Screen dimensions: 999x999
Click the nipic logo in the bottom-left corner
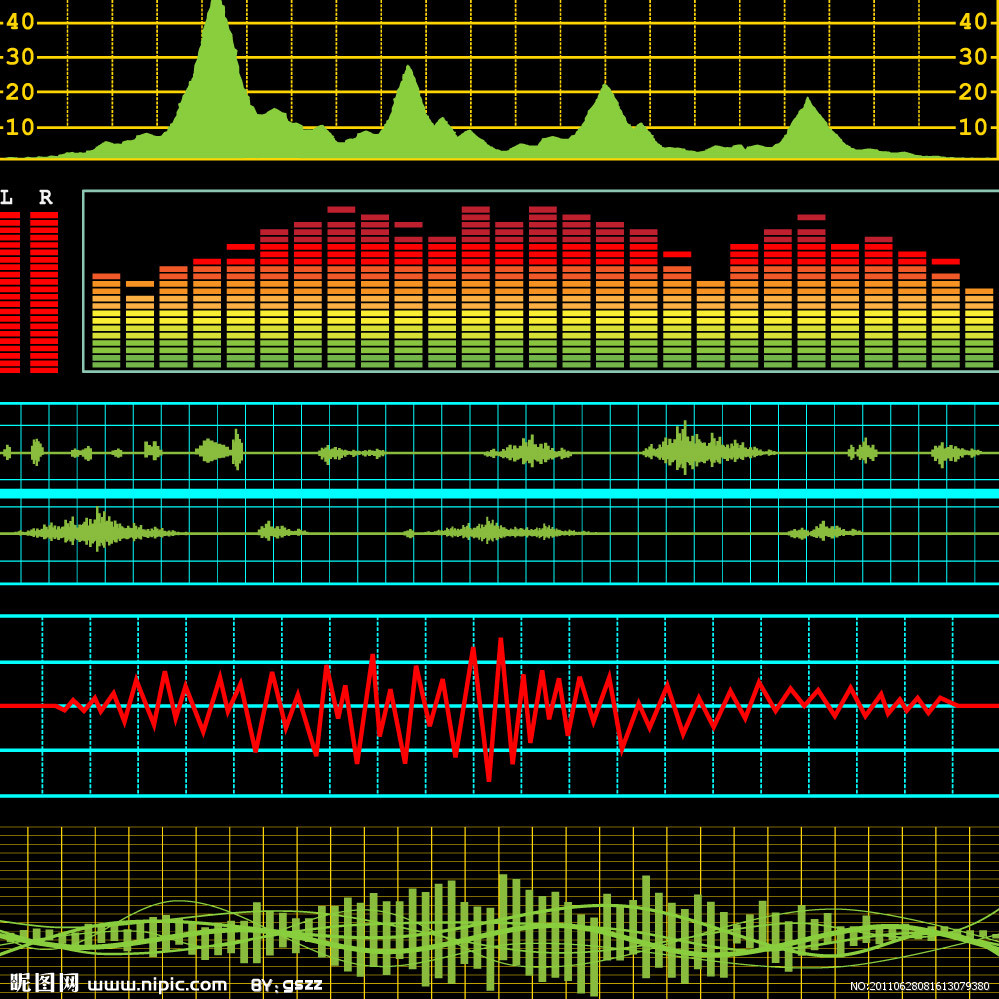pyautogui.click(x=44, y=983)
